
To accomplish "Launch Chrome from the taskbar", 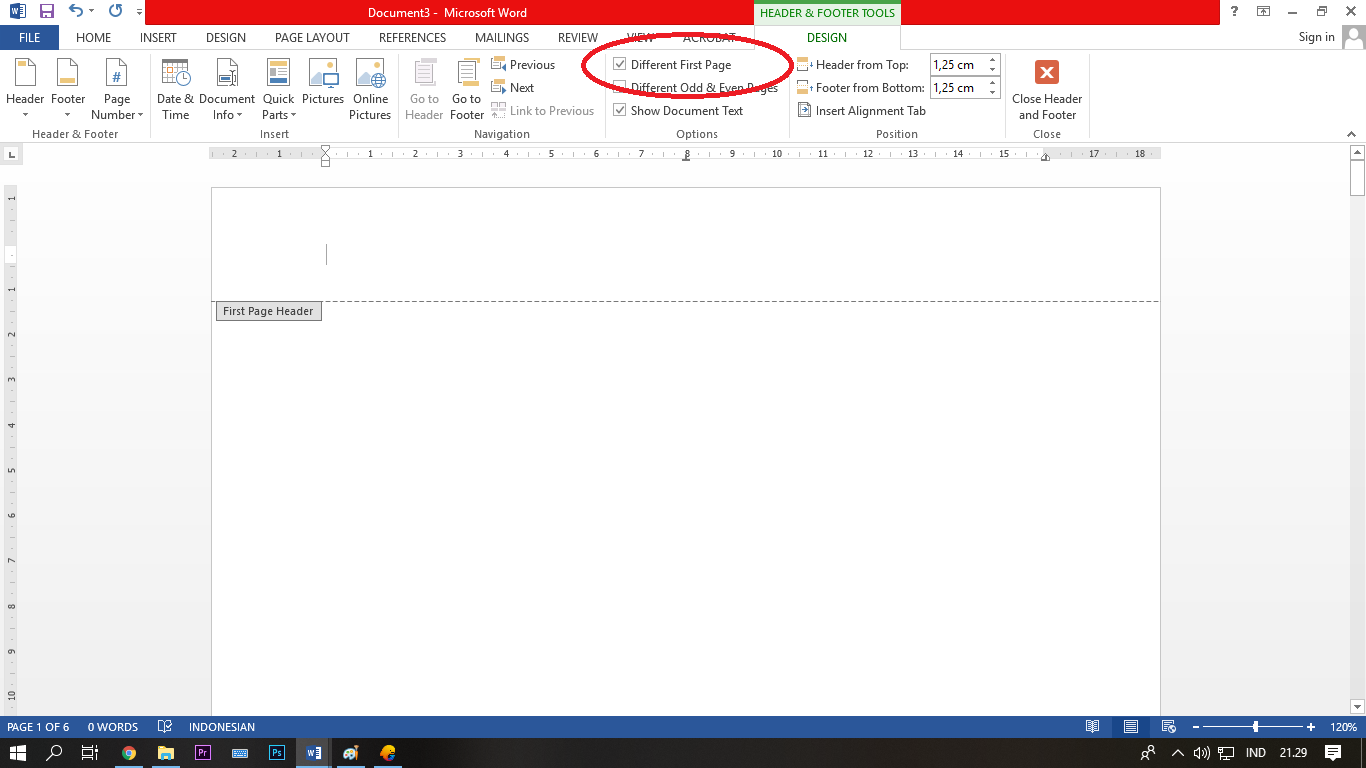I will tap(129, 753).
